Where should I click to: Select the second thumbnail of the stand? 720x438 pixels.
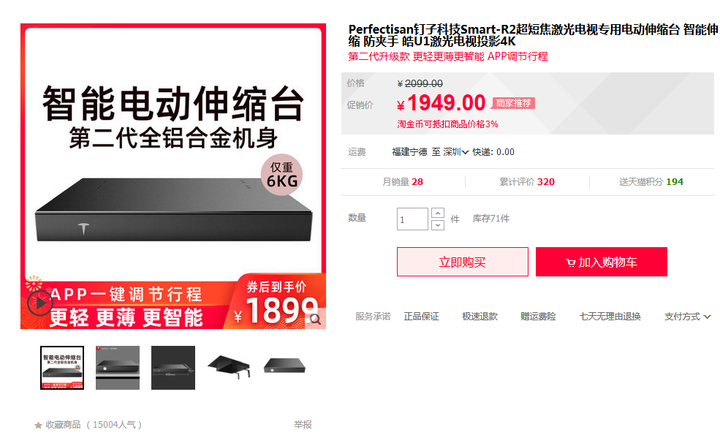click(x=118, y=368)
